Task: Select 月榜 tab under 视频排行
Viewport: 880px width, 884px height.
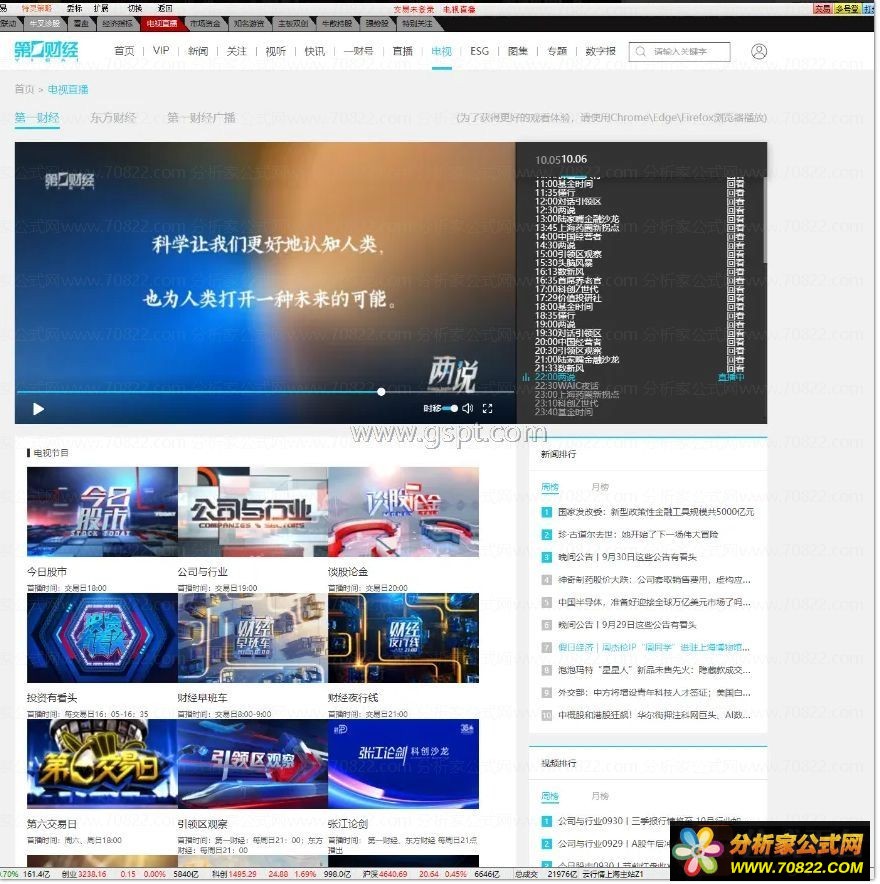Action: pos(600,796)
